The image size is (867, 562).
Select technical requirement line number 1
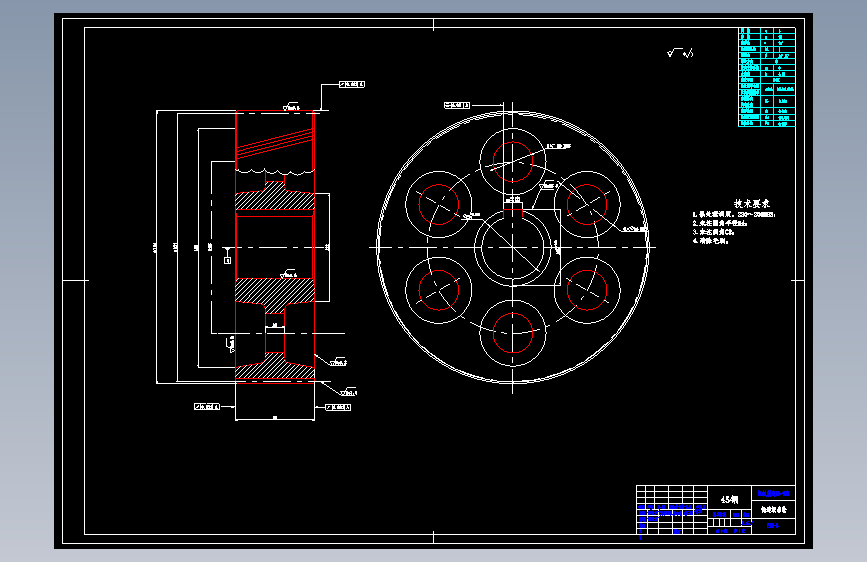coord(734,215)
